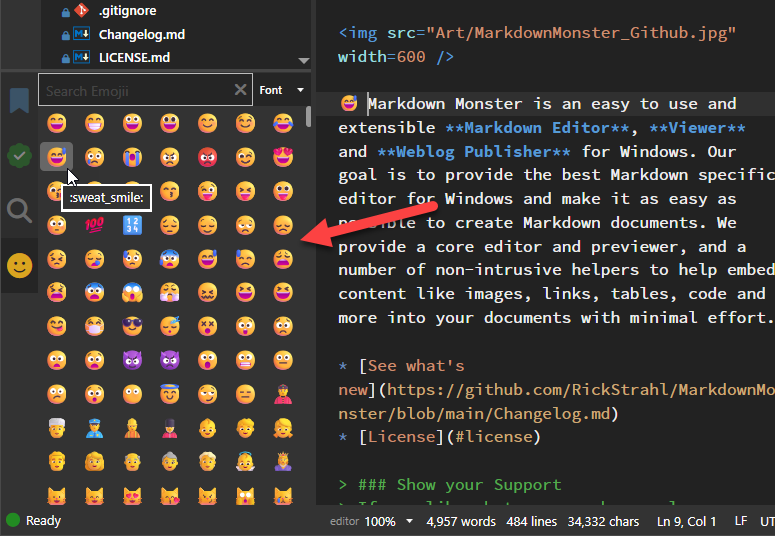Insert the smirking face emoji
The width and height of the screenshot is (775, 536).
pos(208,394)
